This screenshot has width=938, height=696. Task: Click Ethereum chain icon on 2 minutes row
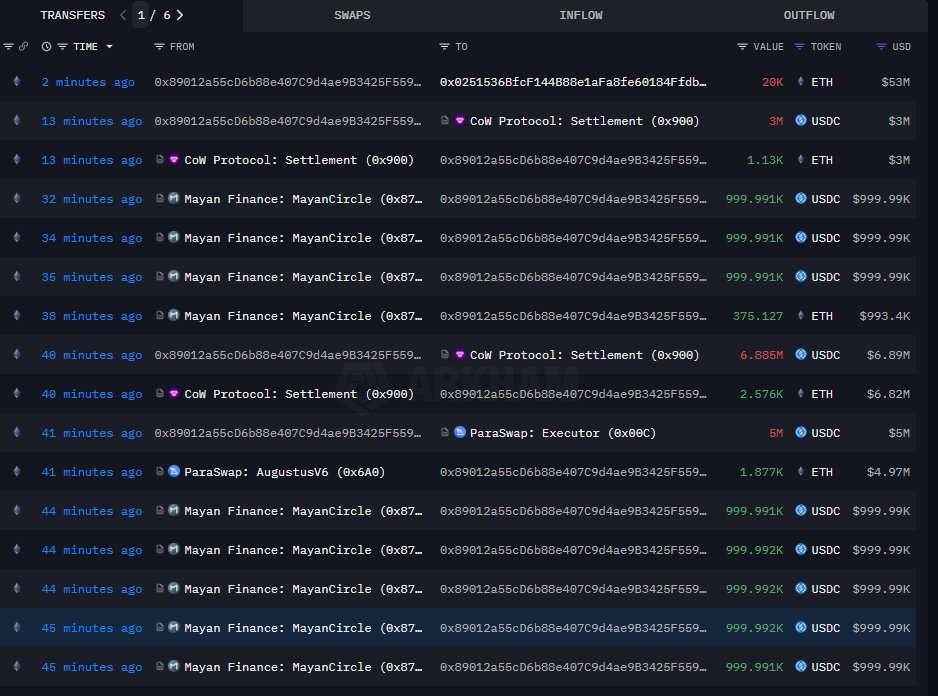tap(17, 81)
